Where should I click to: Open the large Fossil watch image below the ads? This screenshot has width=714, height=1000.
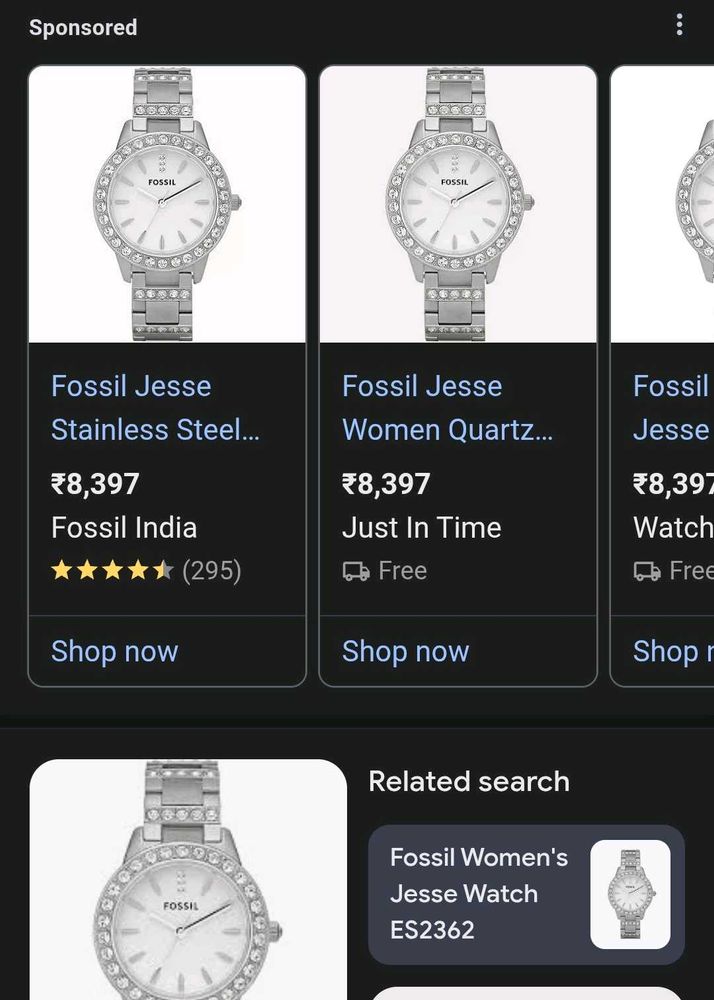coord(188,880)
